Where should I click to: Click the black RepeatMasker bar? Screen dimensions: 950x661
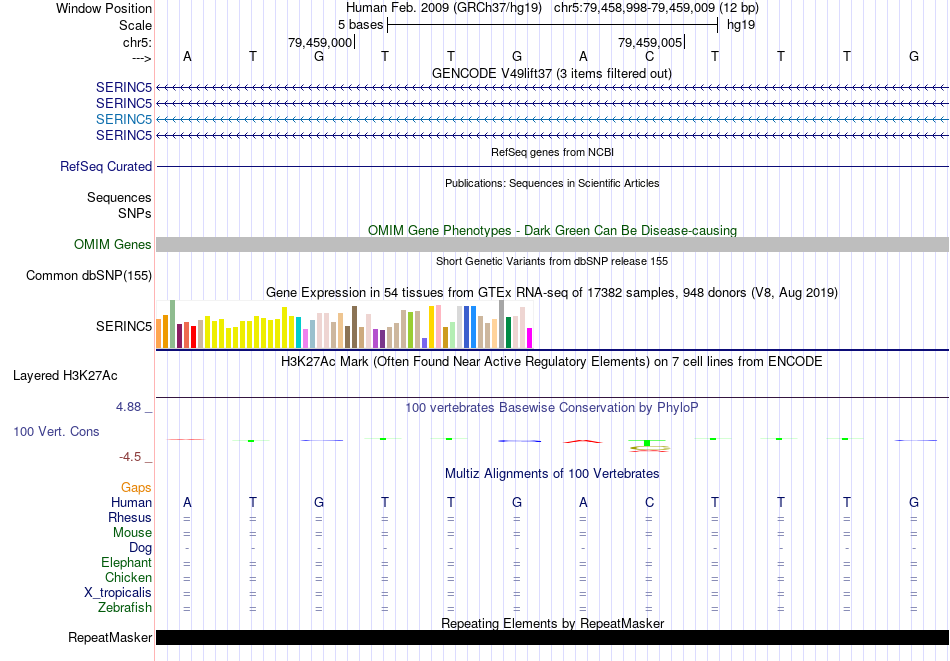click(552, 637)
